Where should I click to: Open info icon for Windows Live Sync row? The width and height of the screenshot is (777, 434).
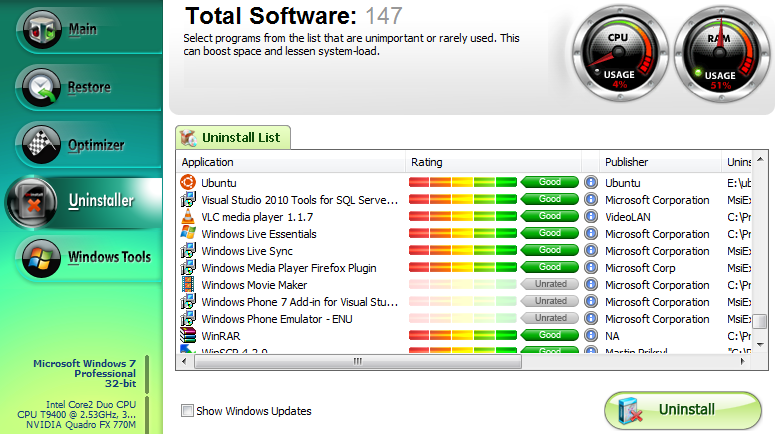pos(591,250)
